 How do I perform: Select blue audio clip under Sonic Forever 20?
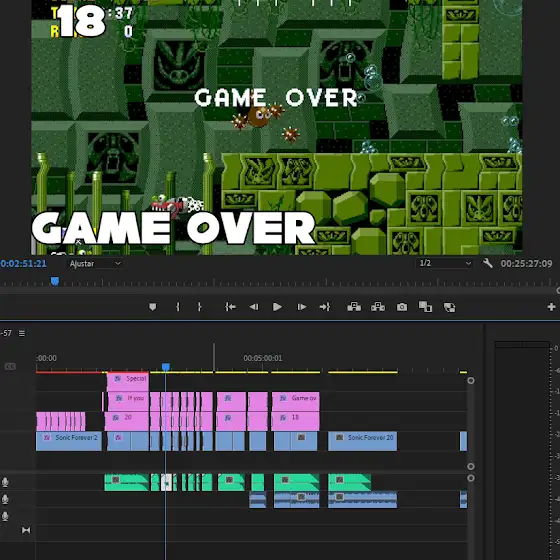click(x=362, y=500)
